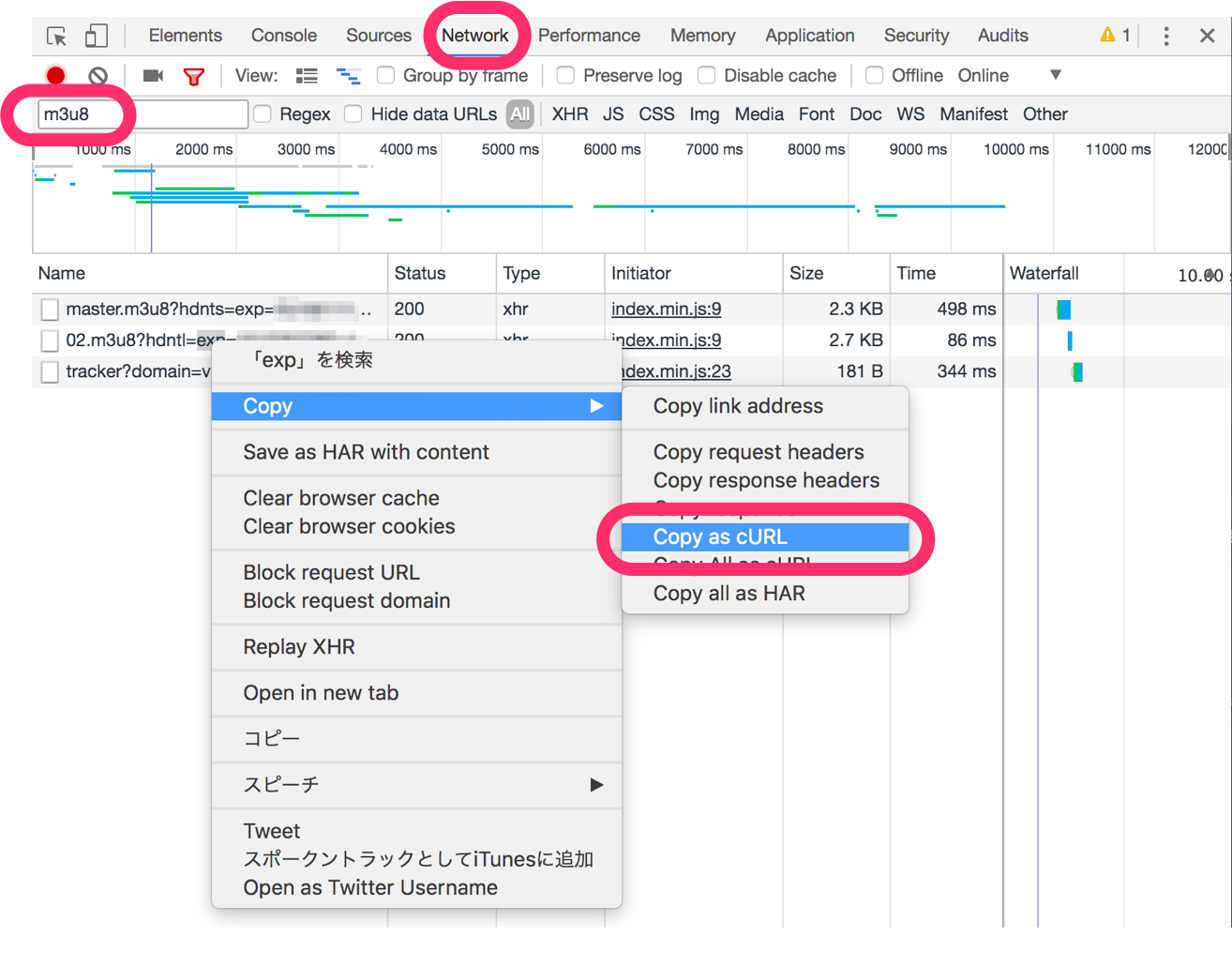Enable the Preserve log checkbox

(565, 75)
